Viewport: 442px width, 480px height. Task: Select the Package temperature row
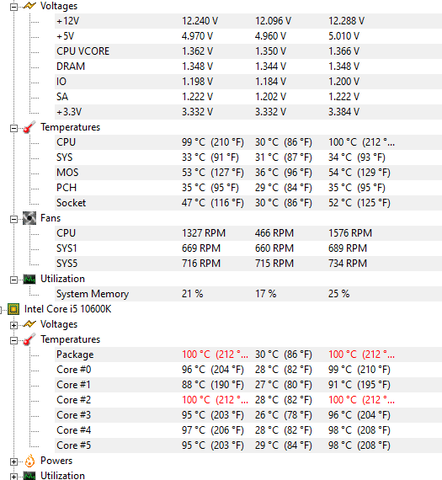pos(248,354)
